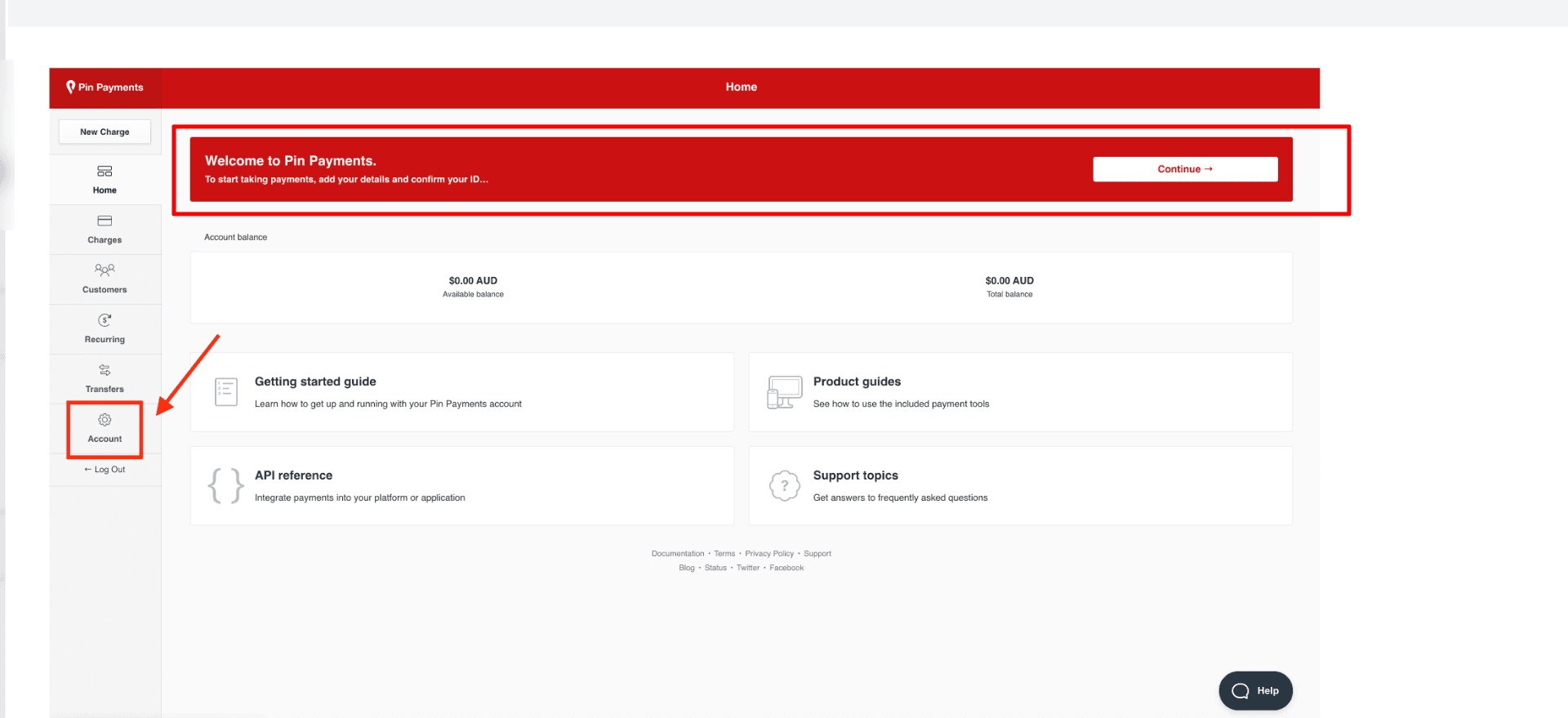Select Account label in the sidebar
Image resolution: width=1568 pixels, height=718 pixels.
(105, 439)
